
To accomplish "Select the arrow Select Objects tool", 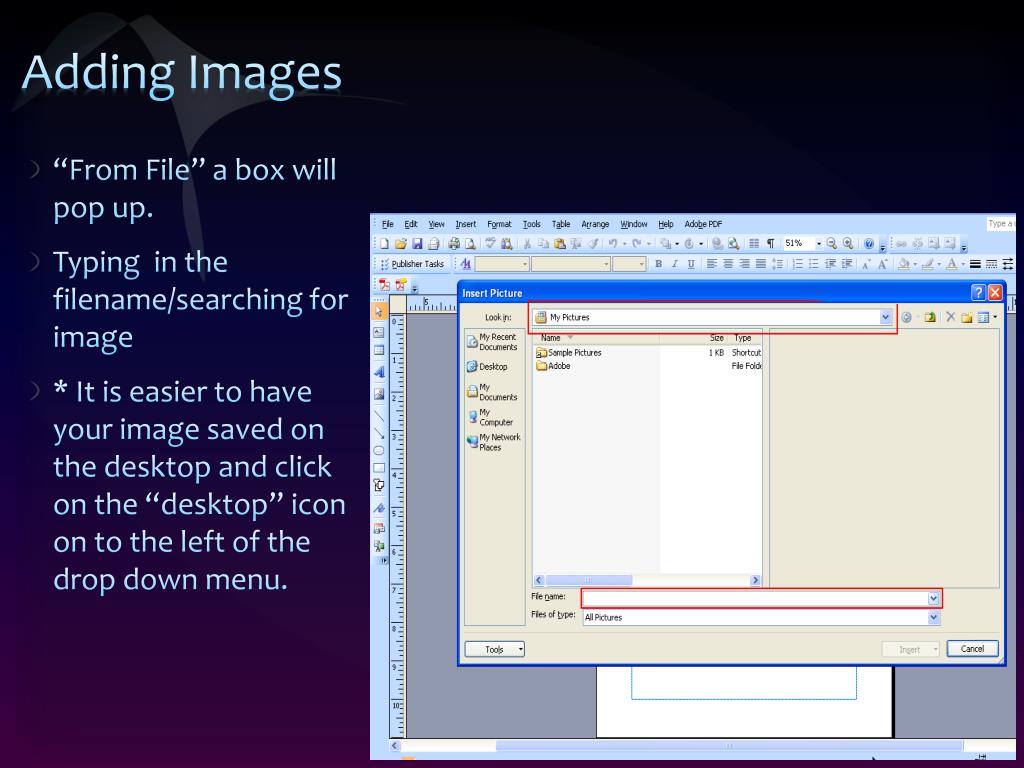I will [379, 312].
